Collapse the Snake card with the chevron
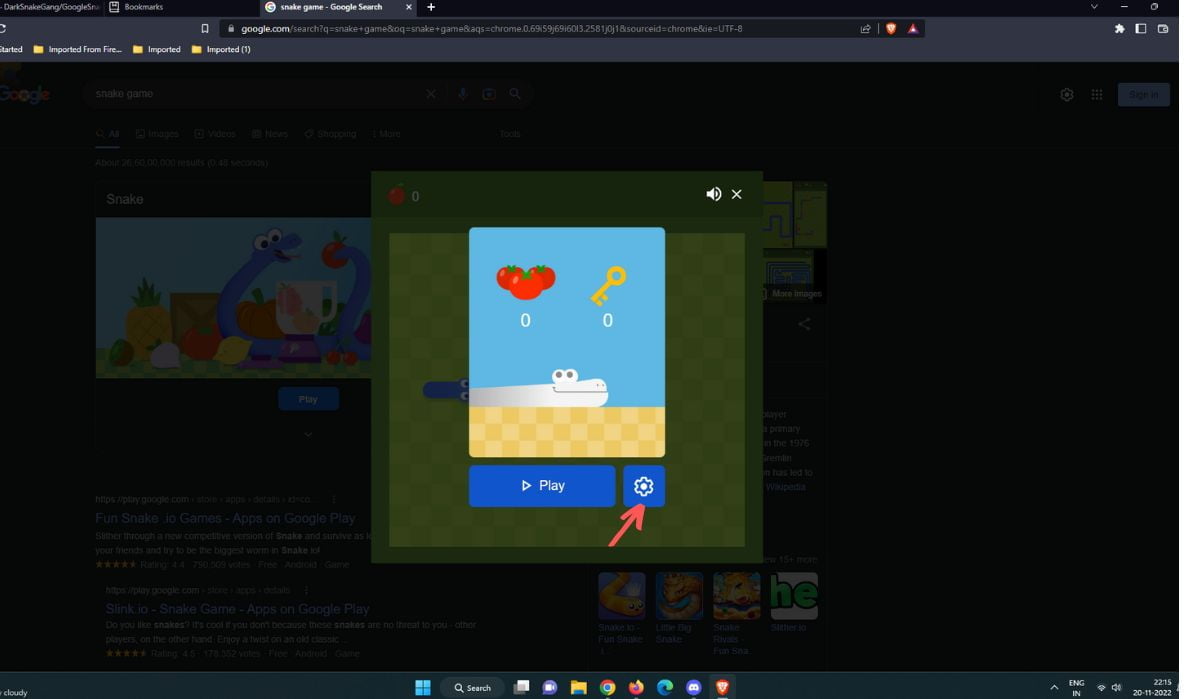This screenshot has height=699, width=1200. (308, 434)
